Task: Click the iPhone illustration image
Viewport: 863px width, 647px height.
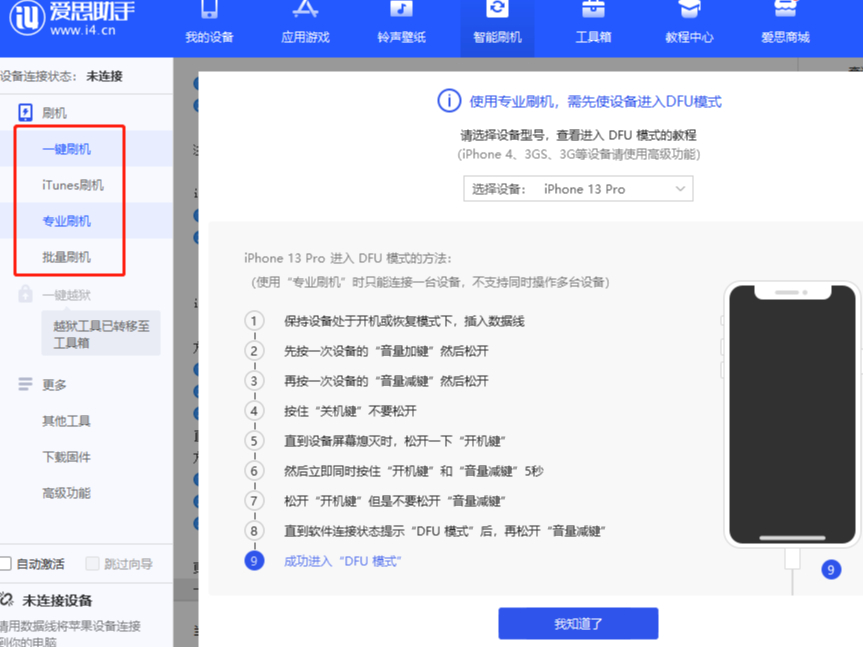Action: 792,414
